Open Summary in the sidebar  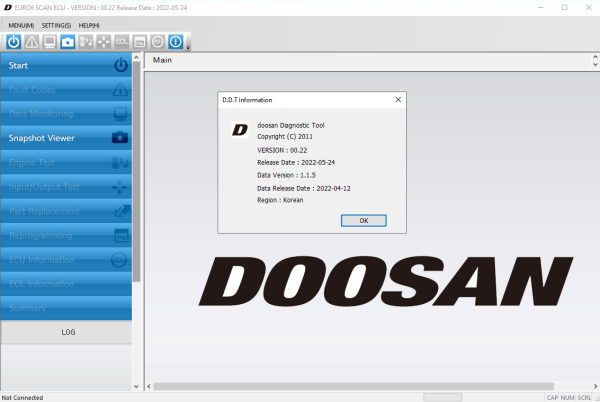tap(66, 308)
